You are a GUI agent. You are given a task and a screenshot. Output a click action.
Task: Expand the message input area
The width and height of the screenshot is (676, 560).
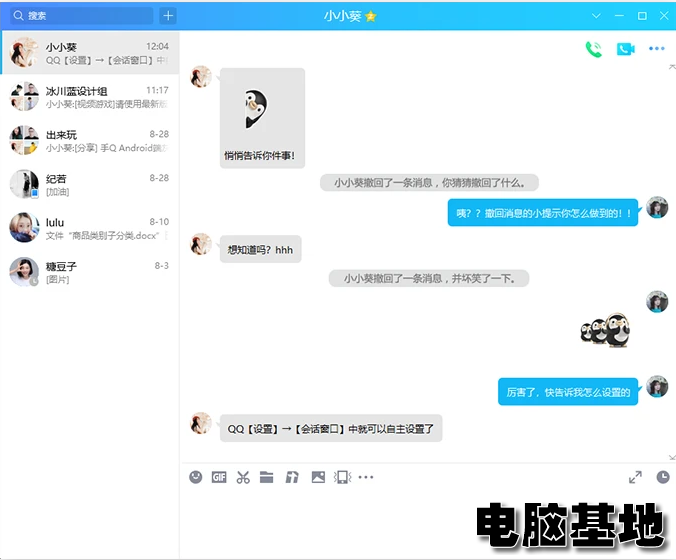tap(635, 477)
